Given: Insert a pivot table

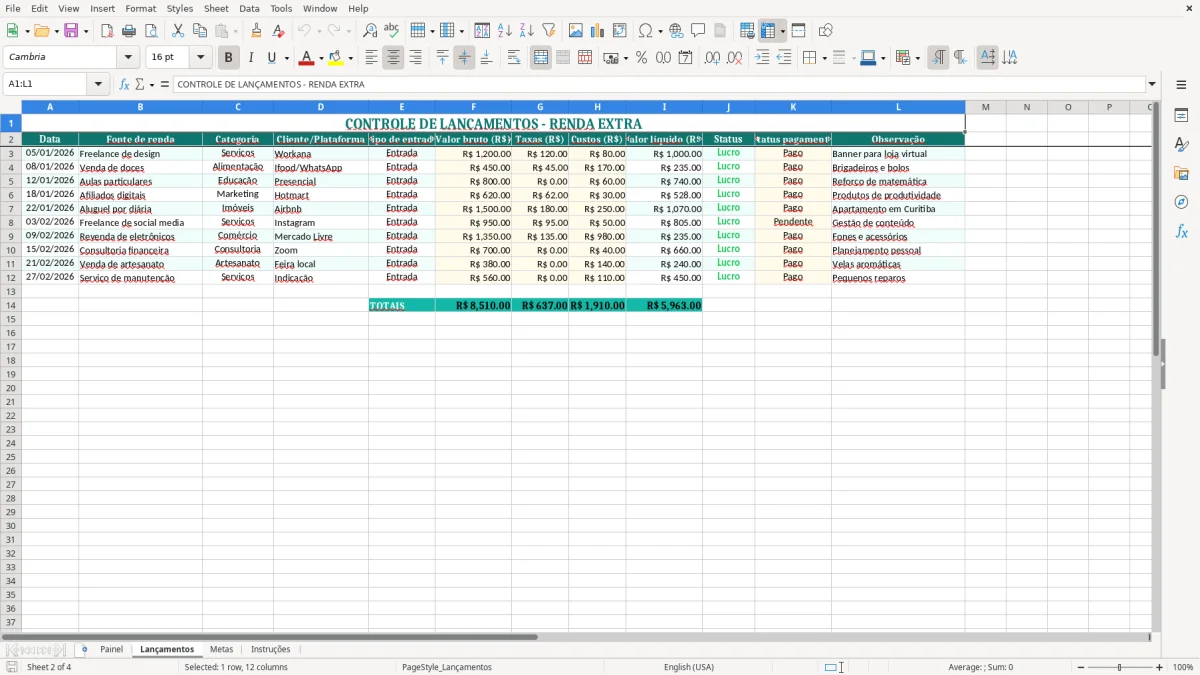Looking at the screenshot, I should (x=620, y=31).
